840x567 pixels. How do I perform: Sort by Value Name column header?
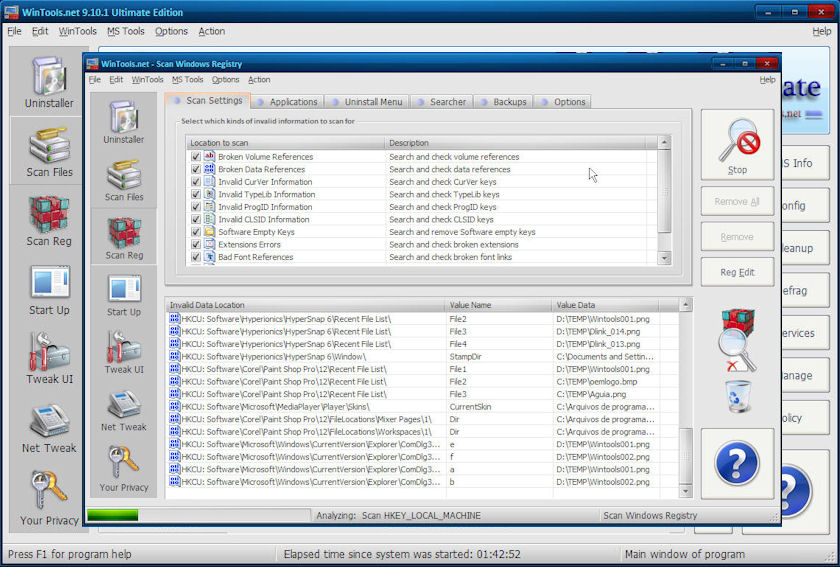498,305
